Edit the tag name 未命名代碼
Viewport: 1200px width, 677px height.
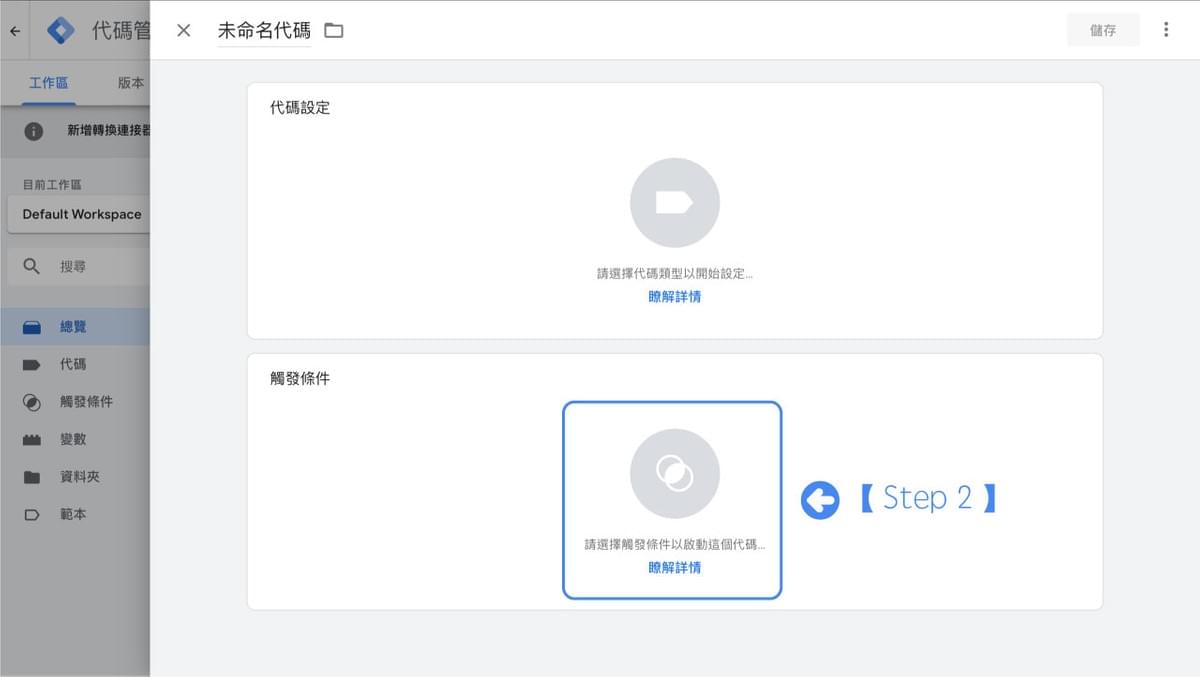click(x=264, y=31)
